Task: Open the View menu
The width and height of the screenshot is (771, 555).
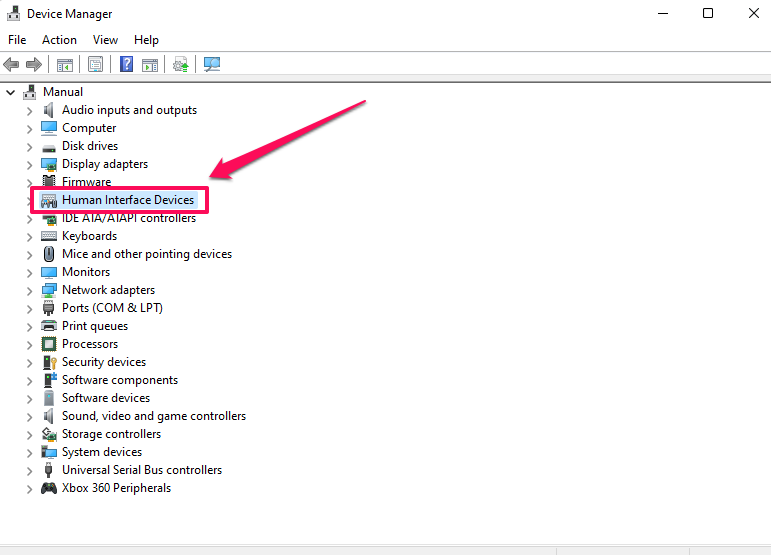Action: [105, 40]
